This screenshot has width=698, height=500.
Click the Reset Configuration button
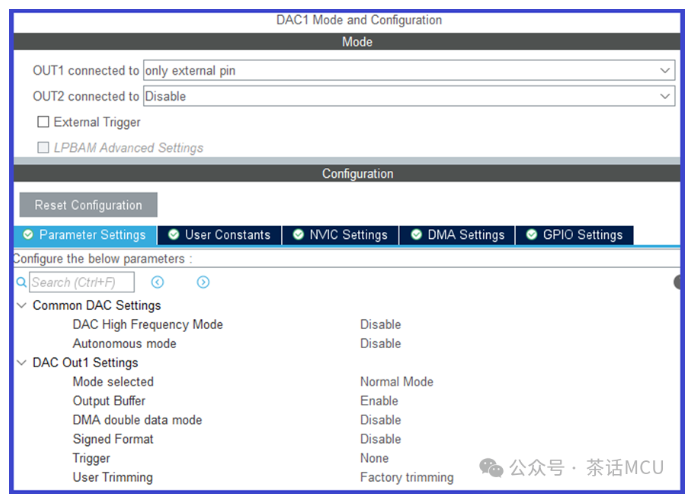[88, 205]
